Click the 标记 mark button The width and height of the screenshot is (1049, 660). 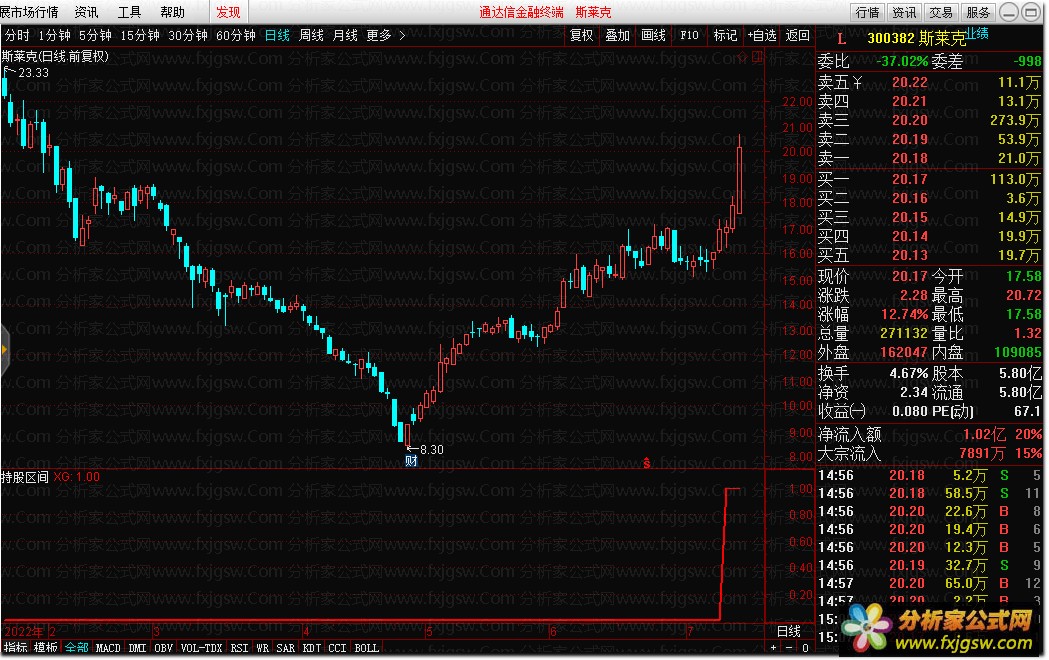(725, 35)
